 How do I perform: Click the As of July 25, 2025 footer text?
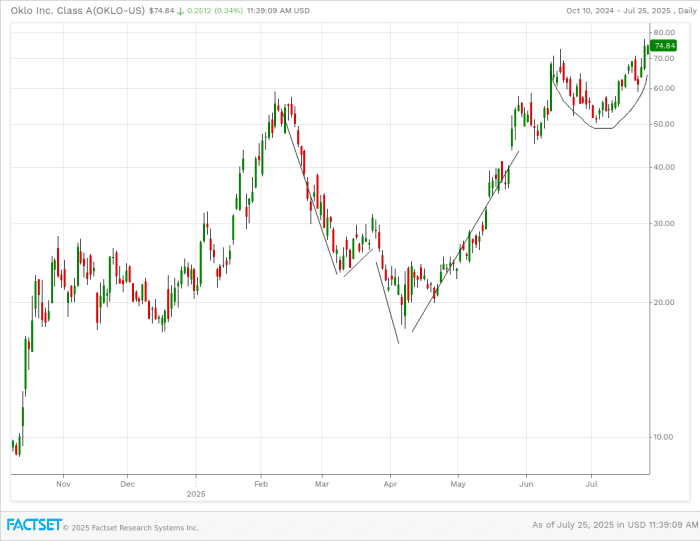click(615, 525)
